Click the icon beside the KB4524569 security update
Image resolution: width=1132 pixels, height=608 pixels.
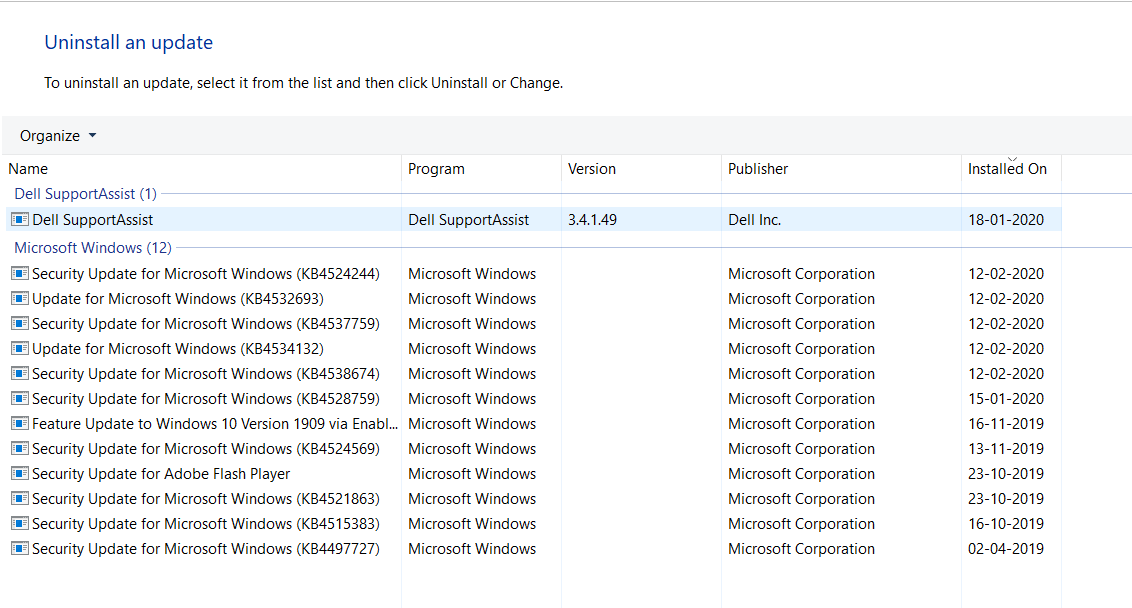(x=20, y=449)
